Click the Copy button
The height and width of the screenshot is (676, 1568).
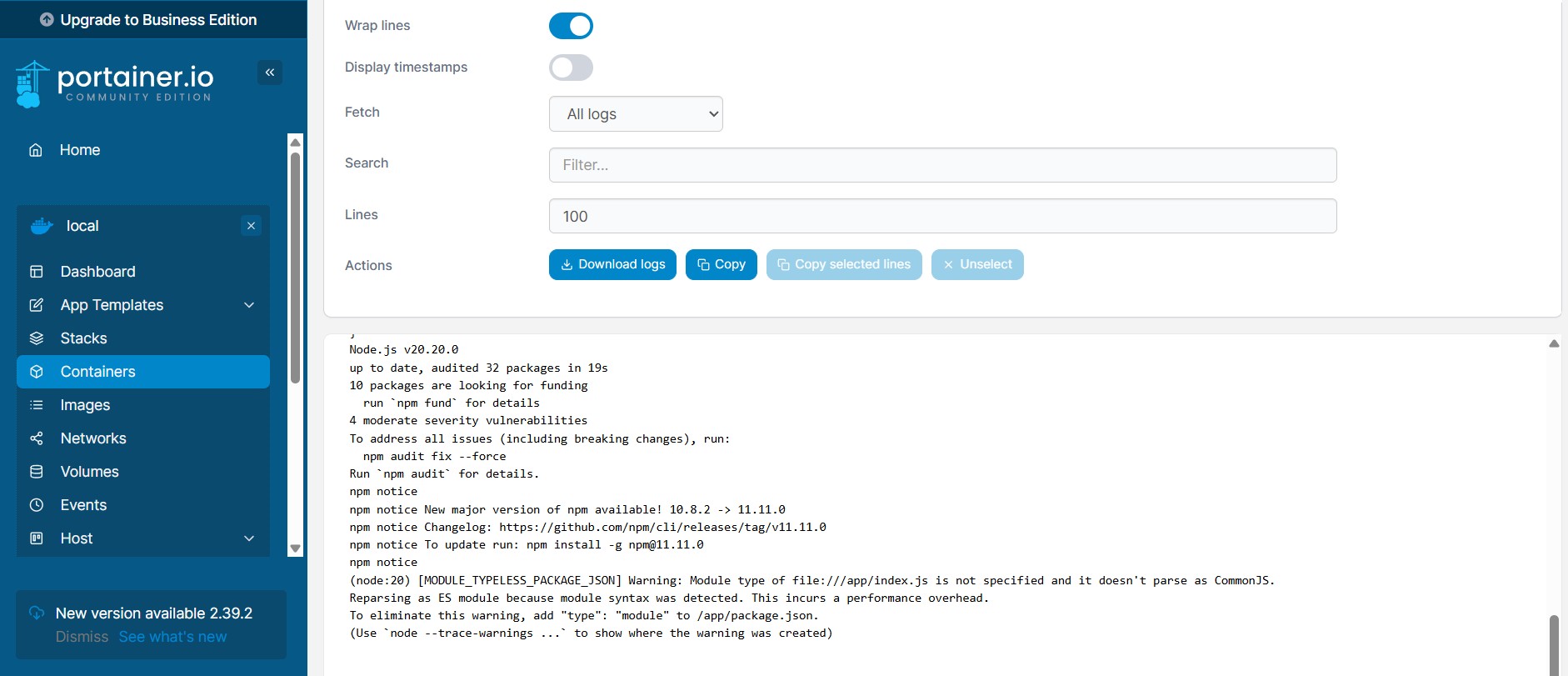(x=722, y=264)
